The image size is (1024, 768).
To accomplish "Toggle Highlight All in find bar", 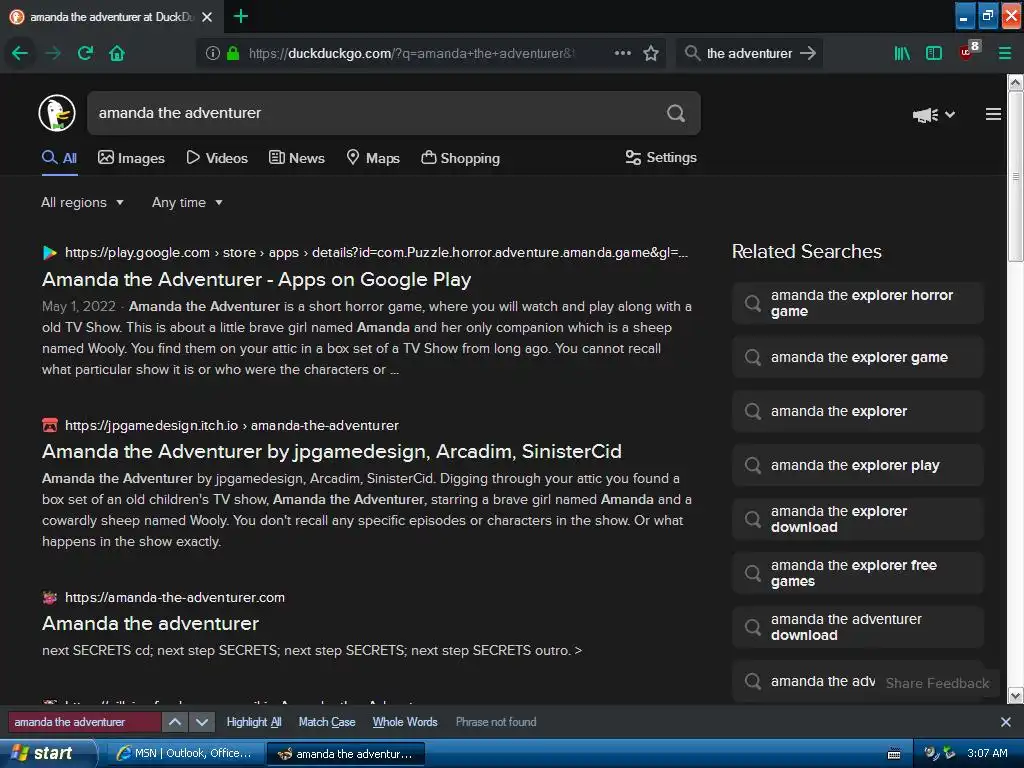I will pyautogui.click(x=254, y=722).
